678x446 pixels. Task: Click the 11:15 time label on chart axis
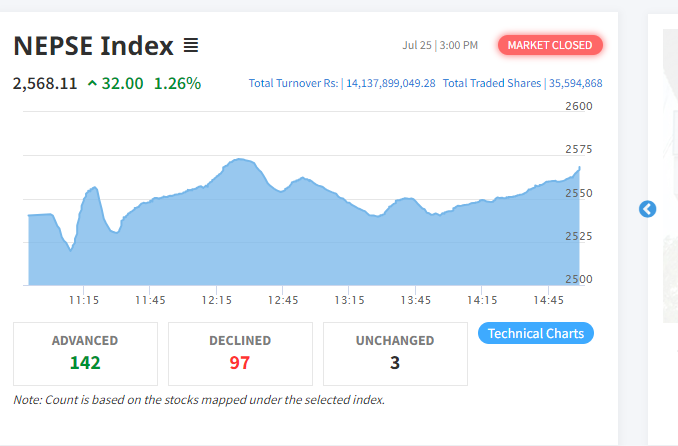point(83,300)
